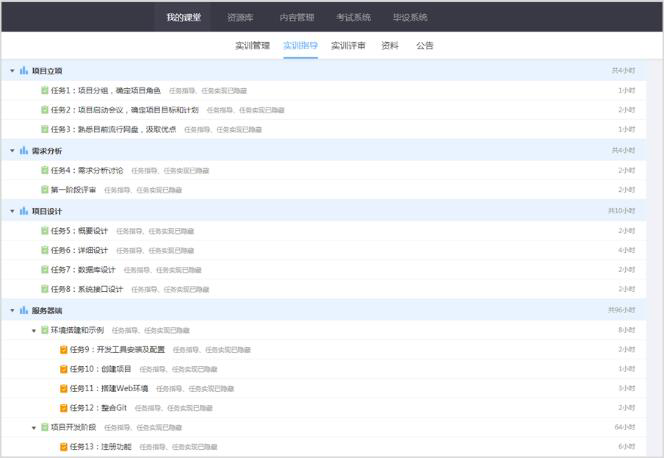Switch to the 实训管理 tab

tap(252, 46)
